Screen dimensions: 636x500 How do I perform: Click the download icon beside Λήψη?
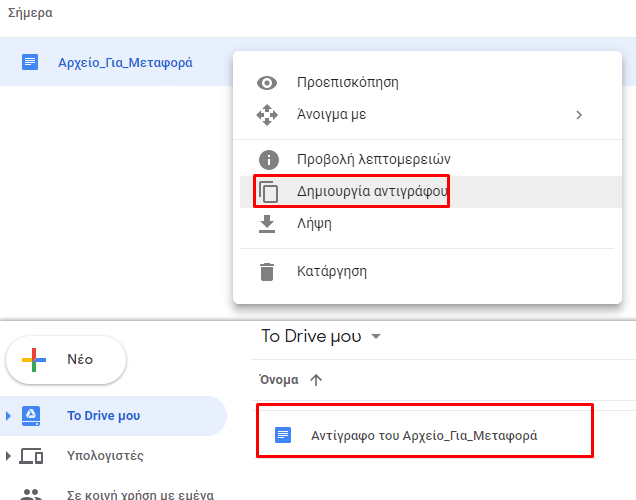pyautogui.click(x=267, y=224)
